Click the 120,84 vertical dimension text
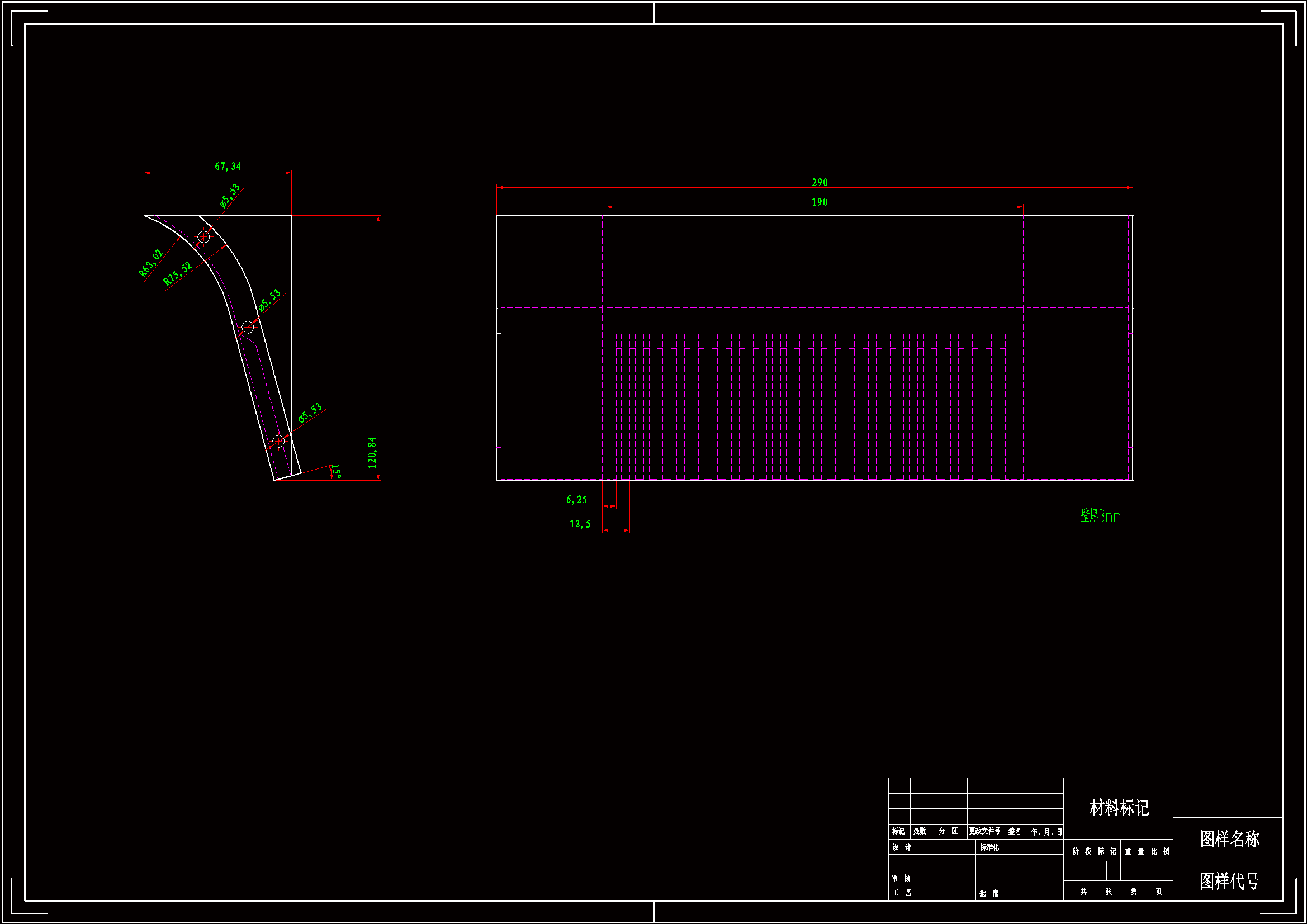1307x924 pixels. pos(372,453)
